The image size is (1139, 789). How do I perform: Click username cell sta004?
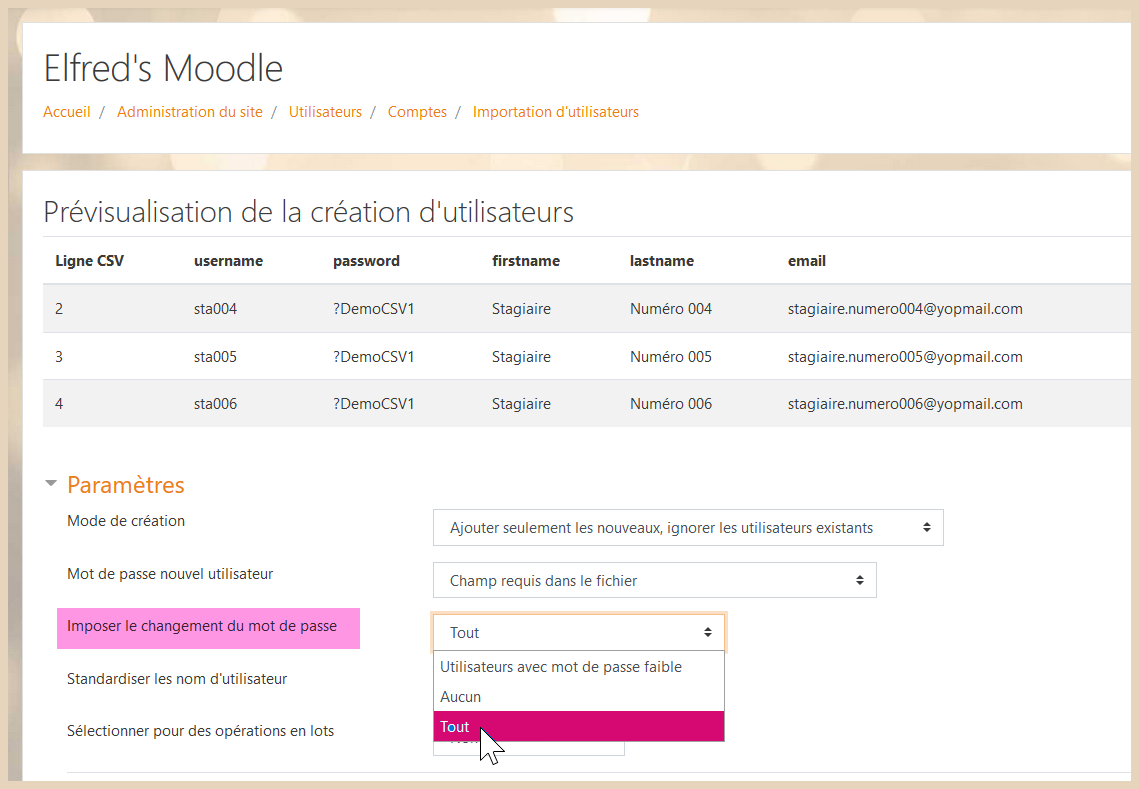tap(215, 309)
